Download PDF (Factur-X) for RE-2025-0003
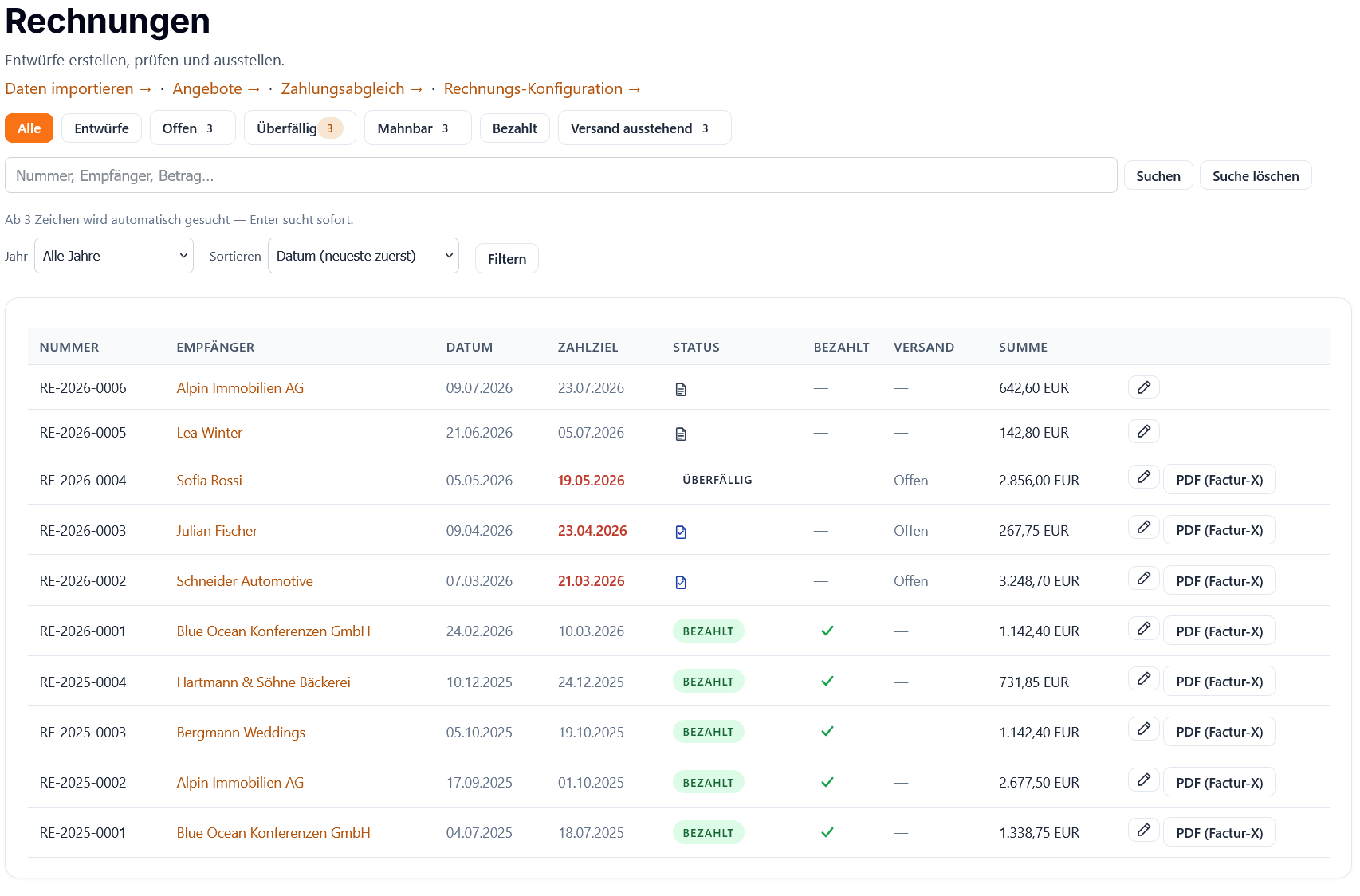This screenshot has width=1360, height=896. pos(1220,732)
